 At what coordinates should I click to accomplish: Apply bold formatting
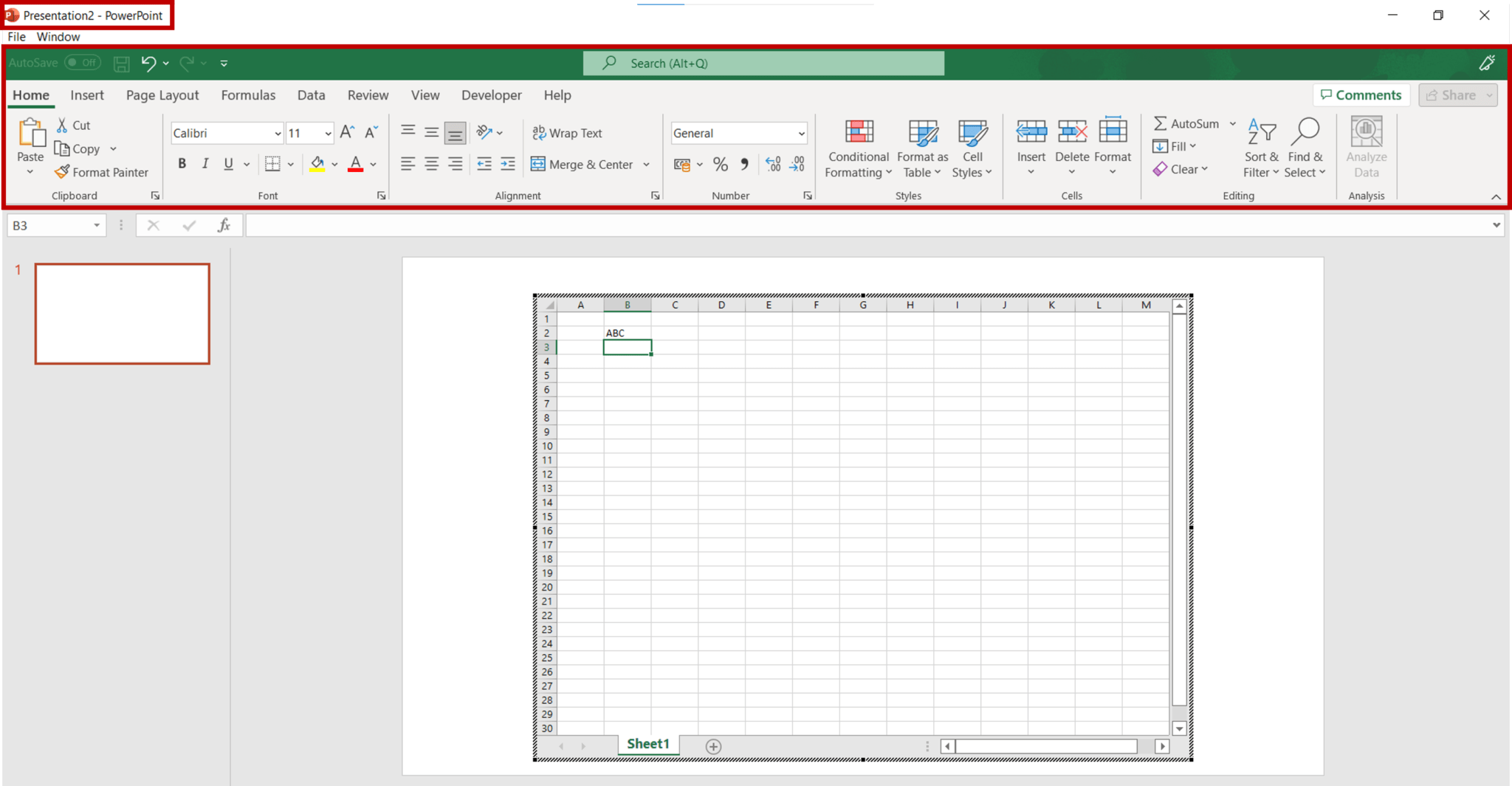[x=182, y=163]
